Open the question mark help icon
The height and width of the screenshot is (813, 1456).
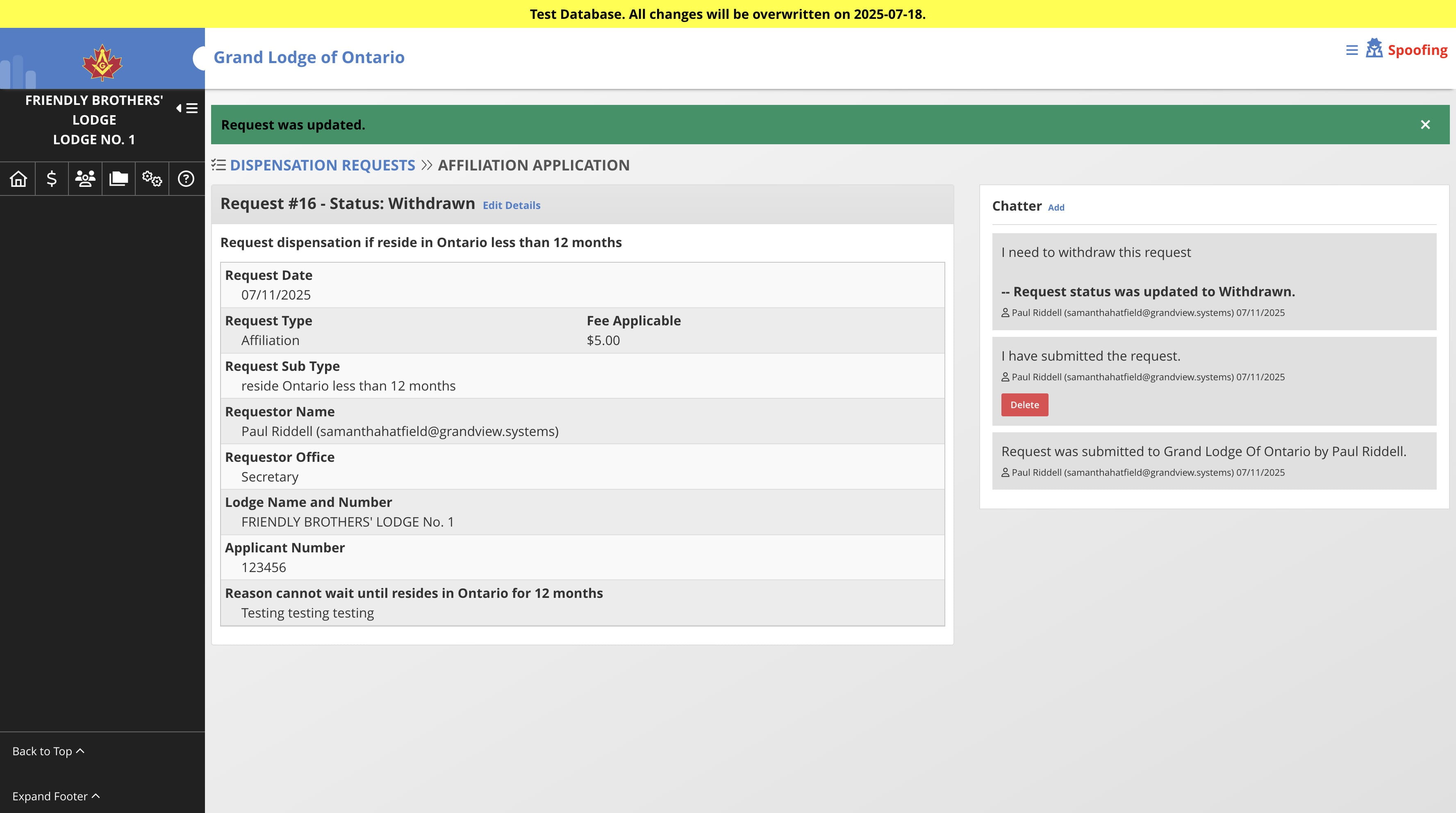click(186, 179)
